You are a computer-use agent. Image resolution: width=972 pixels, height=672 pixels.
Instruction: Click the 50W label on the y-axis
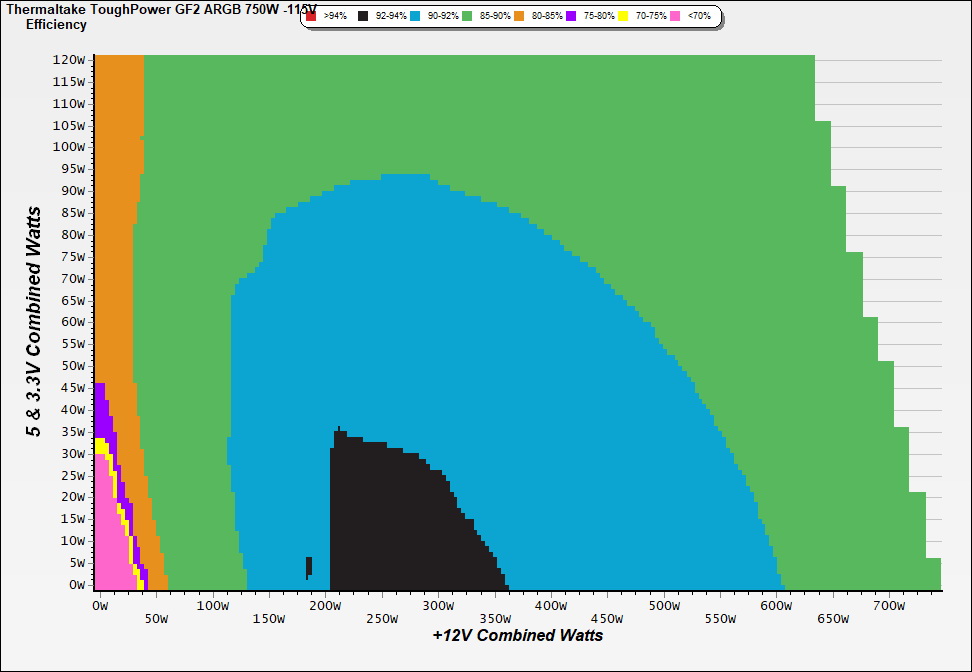pos(72,366)
